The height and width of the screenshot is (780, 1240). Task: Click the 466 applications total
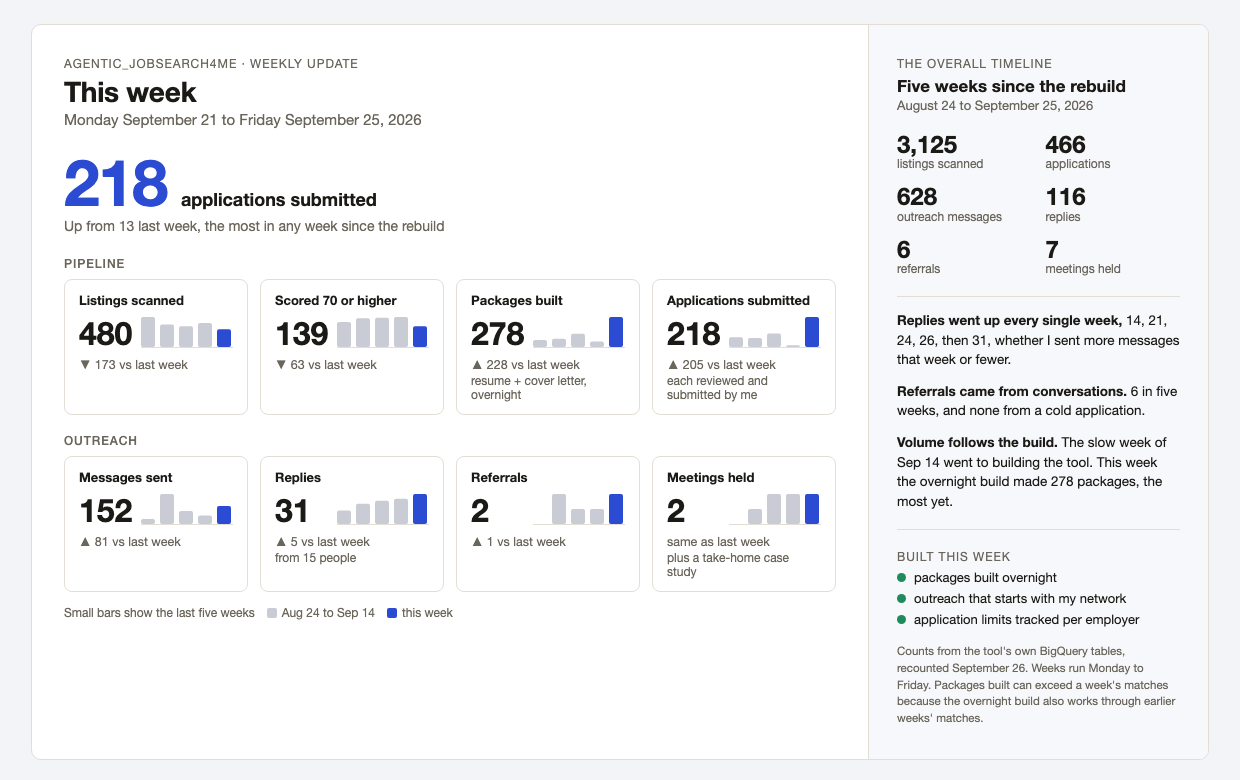click(1066, 145)
